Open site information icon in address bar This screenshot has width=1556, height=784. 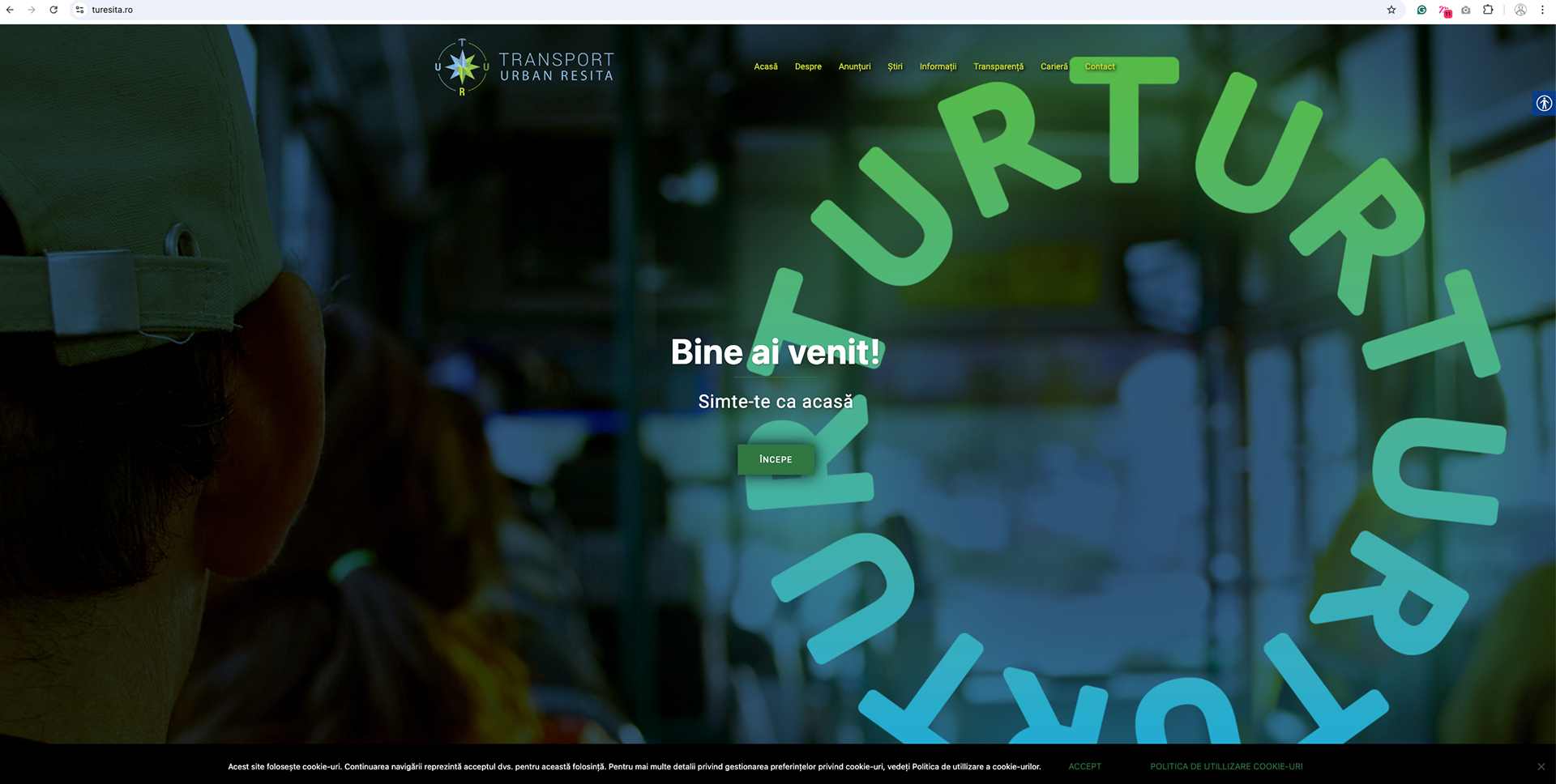(x=79, y=10)
